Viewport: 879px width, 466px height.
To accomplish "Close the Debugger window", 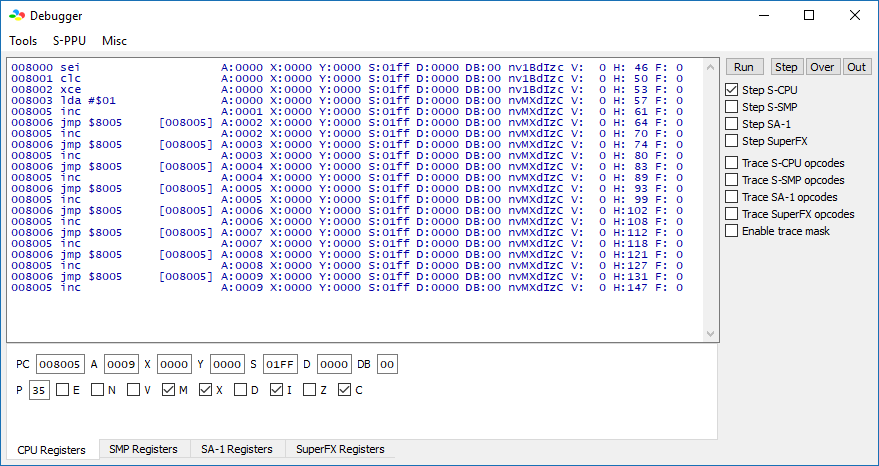I will [854, 15].
